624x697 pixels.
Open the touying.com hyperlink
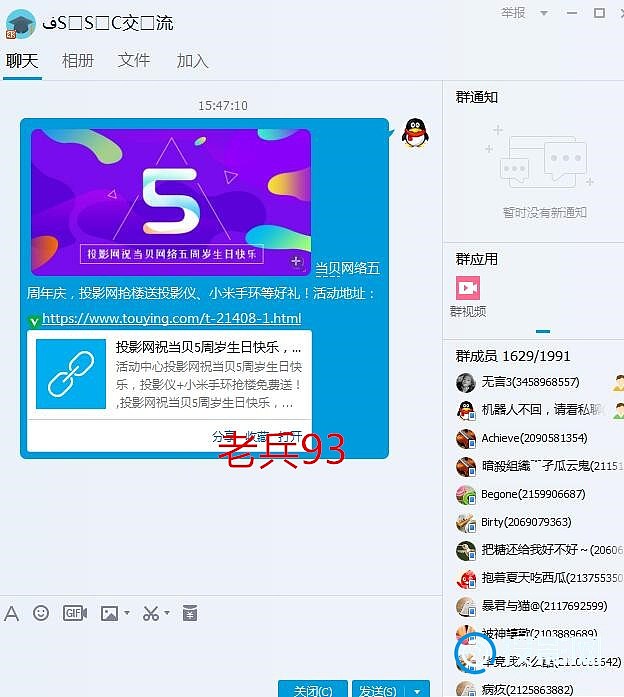coord(172,318)
